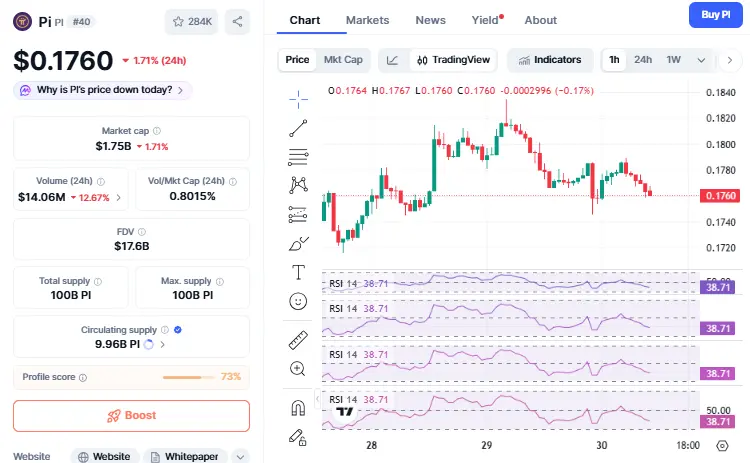Screen dimensions: 750x463
Task: Select the XABCD pattern tool
Action: (298, 185)
